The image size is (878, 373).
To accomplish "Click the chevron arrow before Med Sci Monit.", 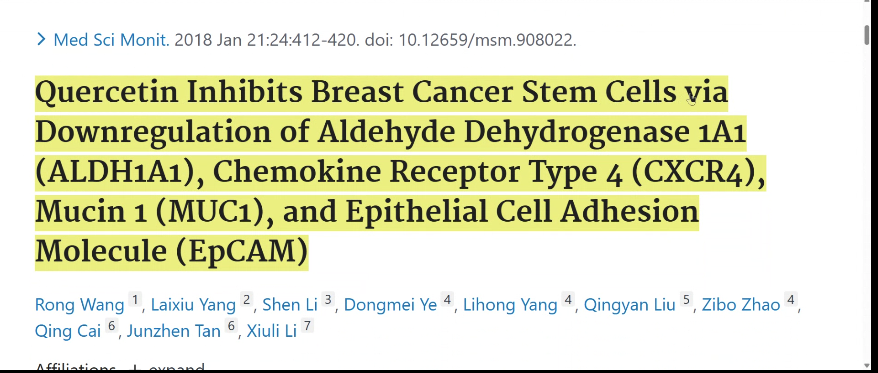I will click(x=41, y=40).
